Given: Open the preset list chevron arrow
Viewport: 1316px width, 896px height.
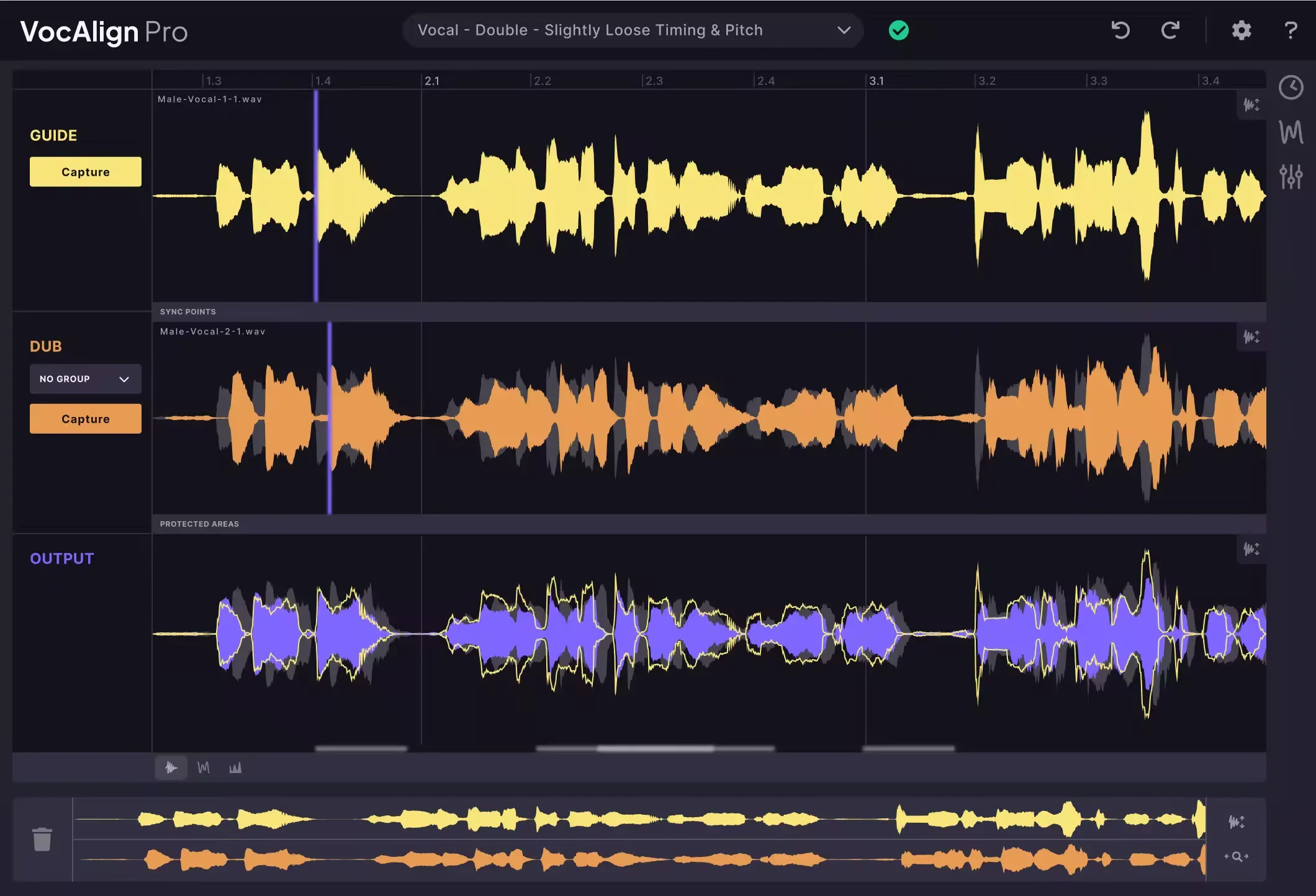Looking at the screenshot, I should (x=844, y=30).
